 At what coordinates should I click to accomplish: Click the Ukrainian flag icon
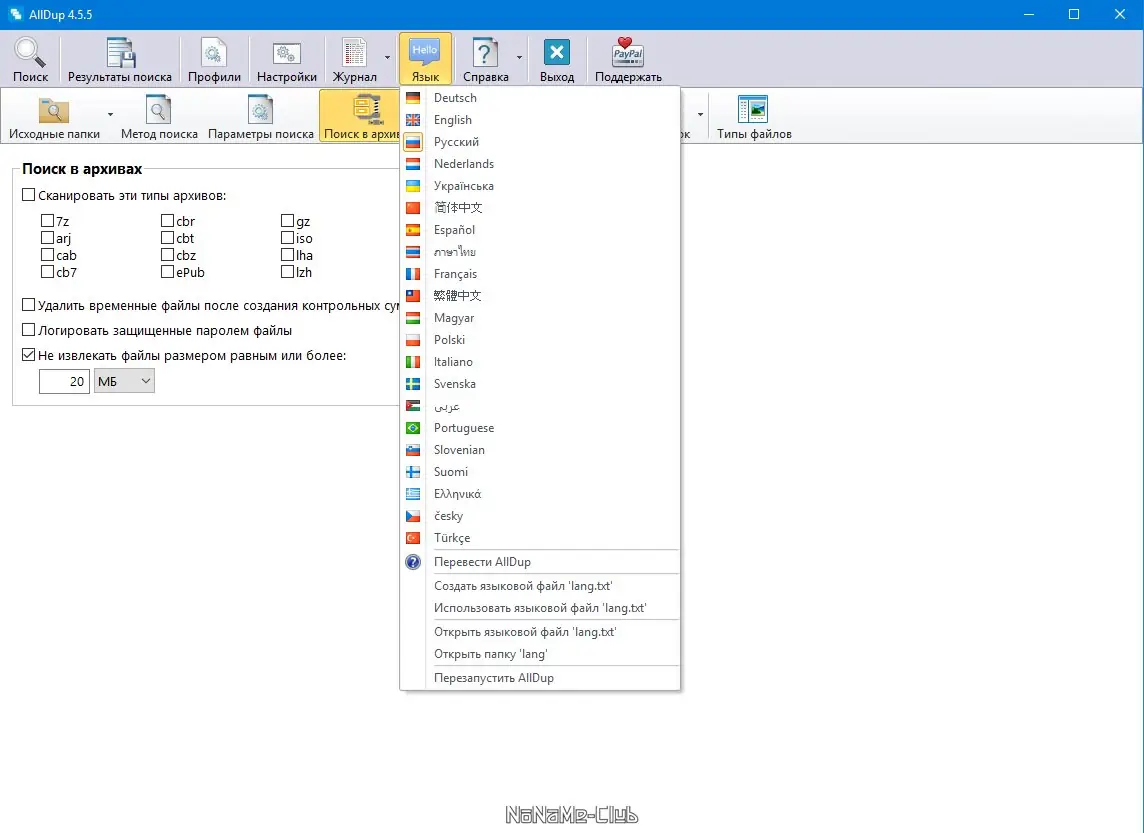point(413,186)
